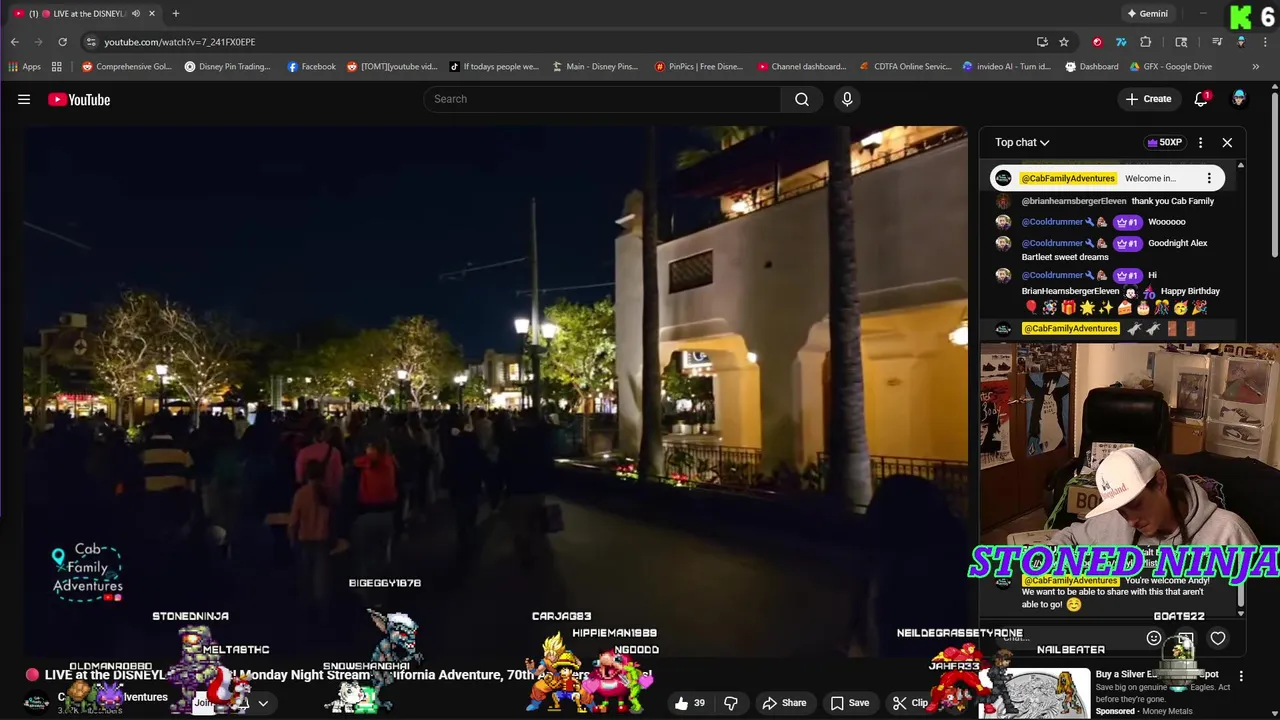This screenshot has width=1280, height=720.
Task: Send a heart reaction in live chat
Action: coord(1218,638)
